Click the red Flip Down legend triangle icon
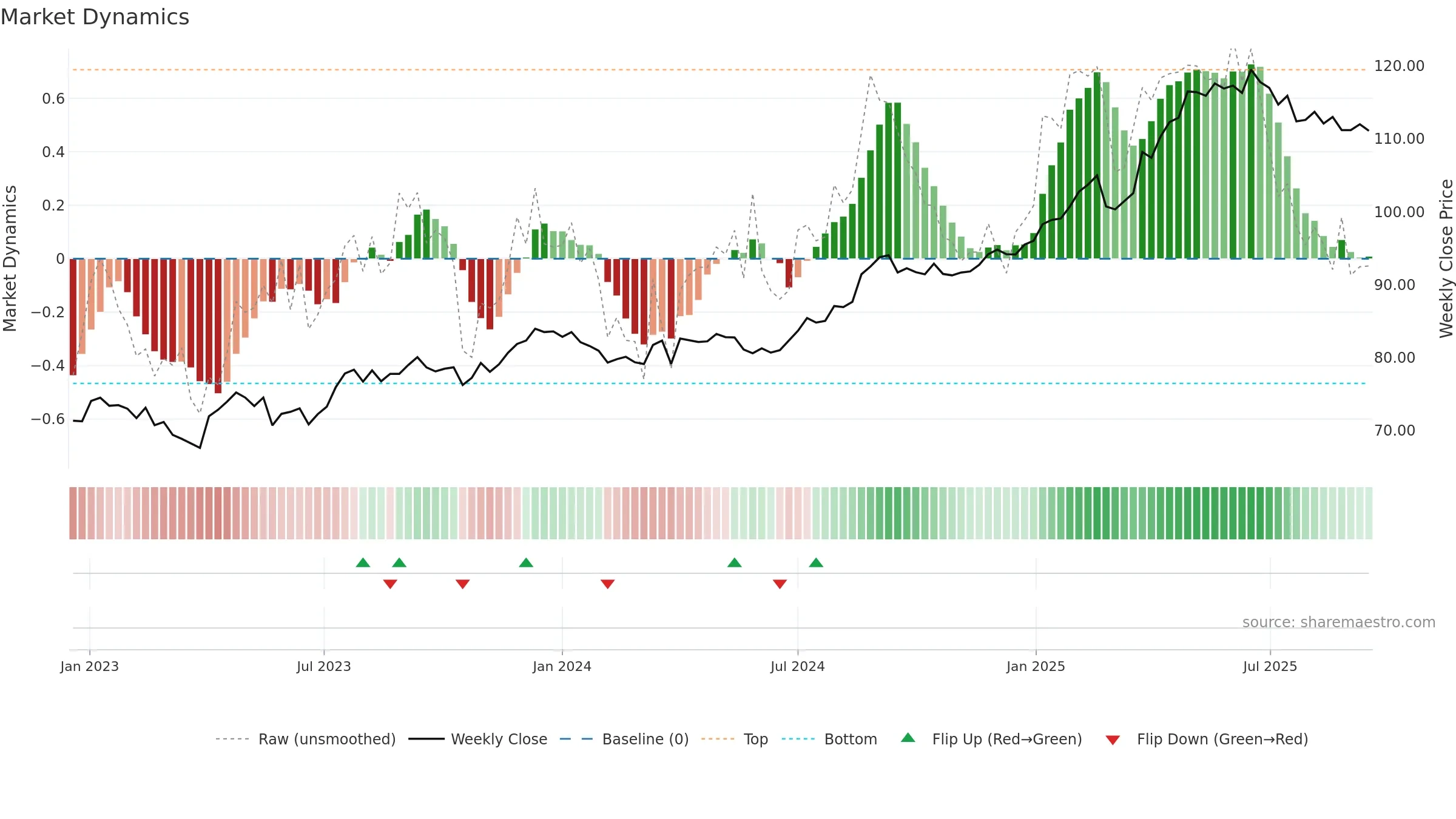 pyautogui.click(x=1113, y=740)
